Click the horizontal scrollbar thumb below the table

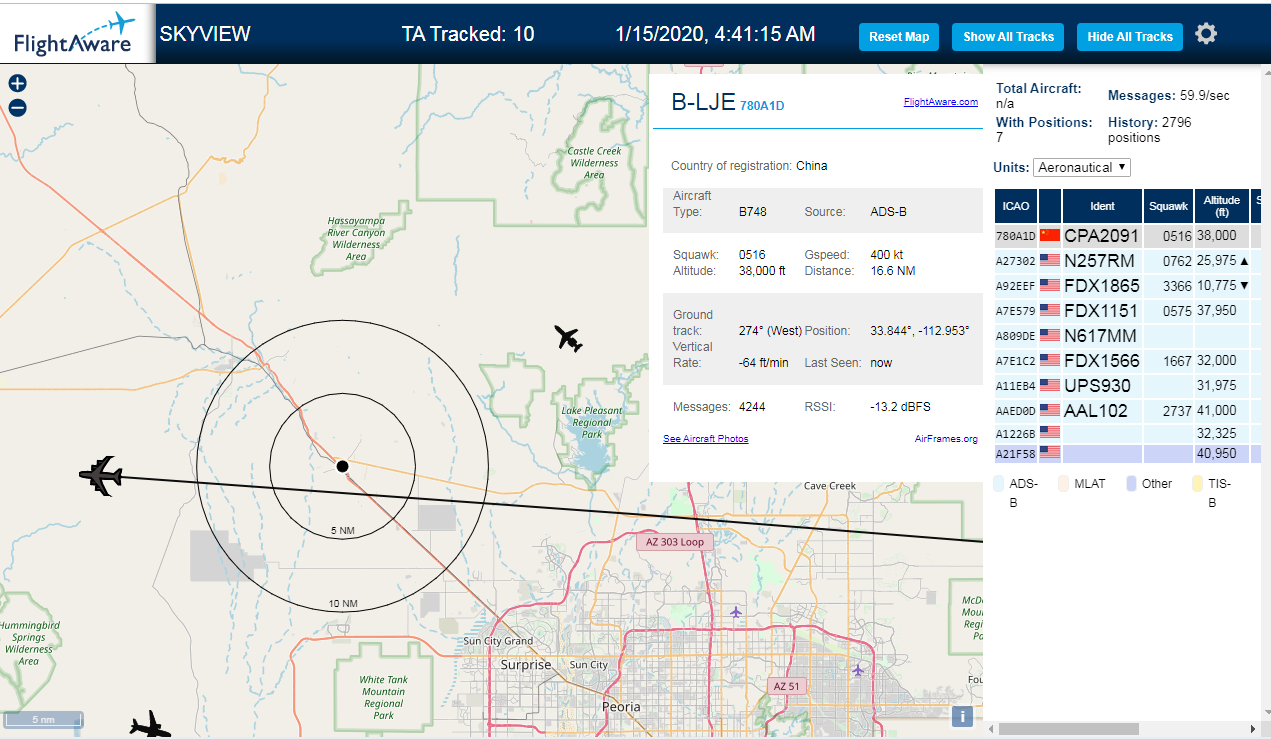coord(1068,729)
